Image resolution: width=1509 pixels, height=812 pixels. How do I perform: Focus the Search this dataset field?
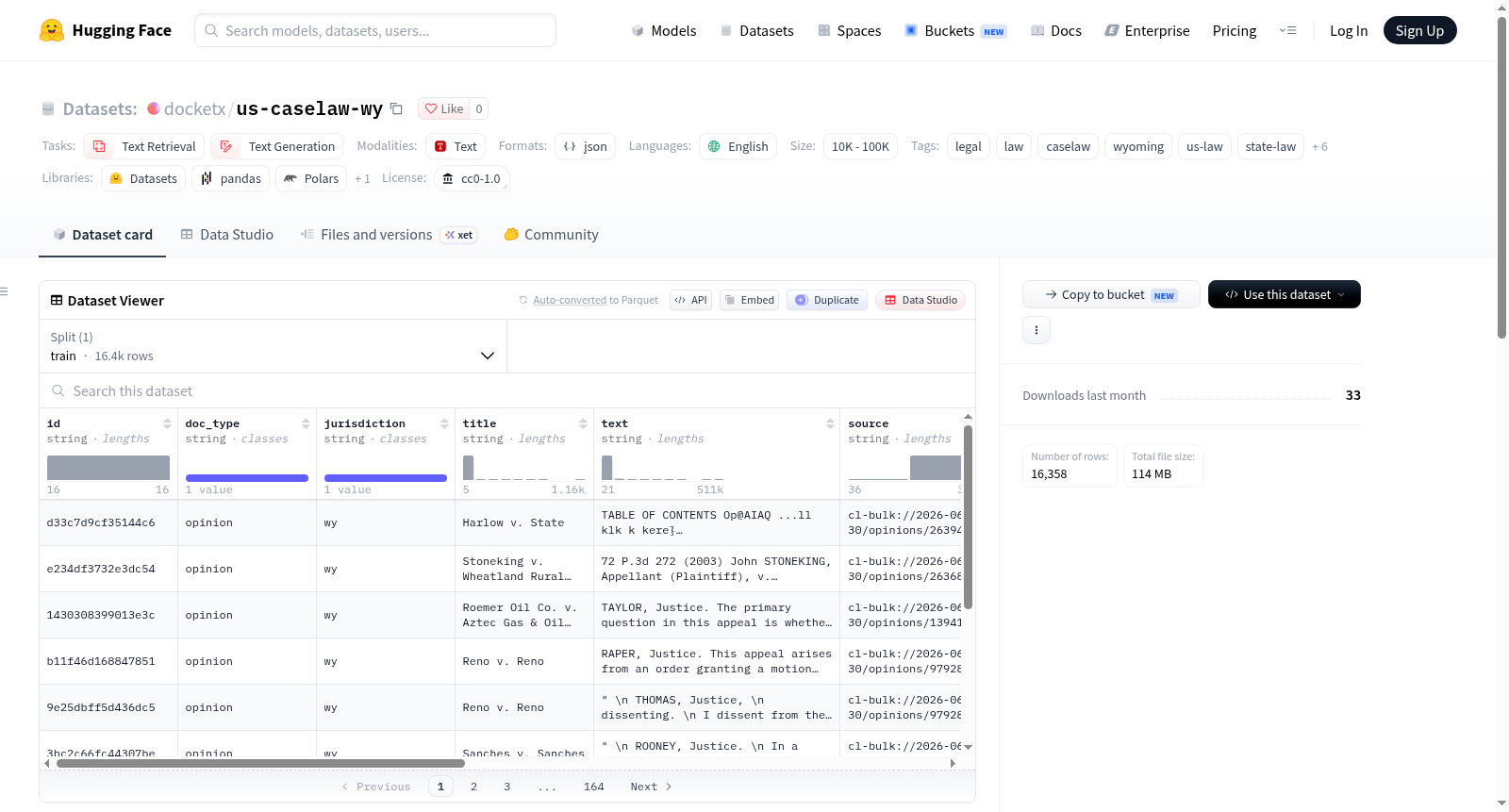point(507,390)
